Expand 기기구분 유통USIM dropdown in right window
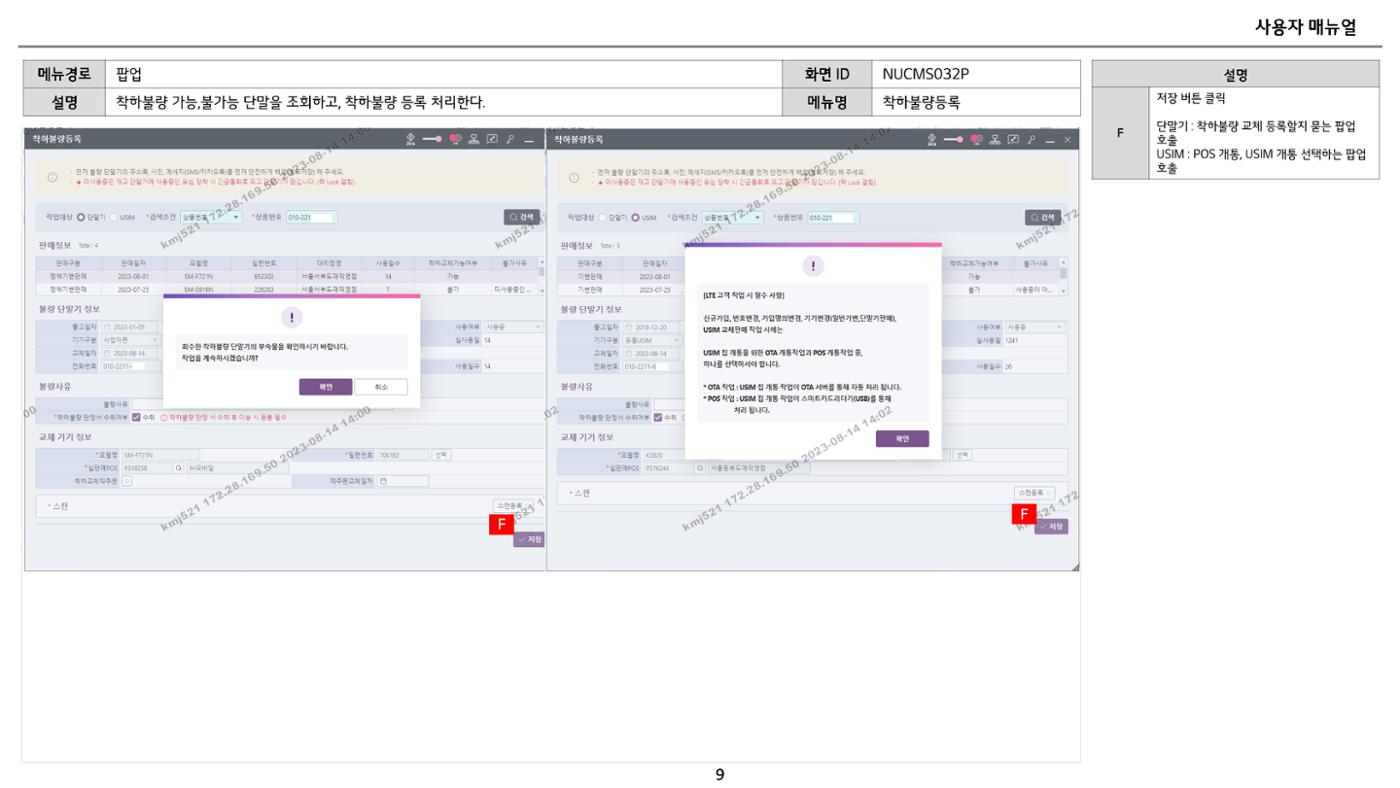1400x788 pixels. click(653, 339)
